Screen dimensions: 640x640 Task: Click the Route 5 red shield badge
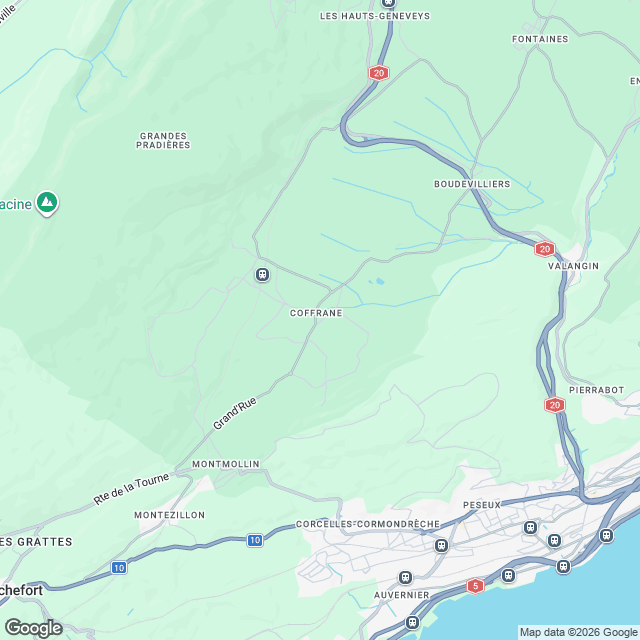475,586
